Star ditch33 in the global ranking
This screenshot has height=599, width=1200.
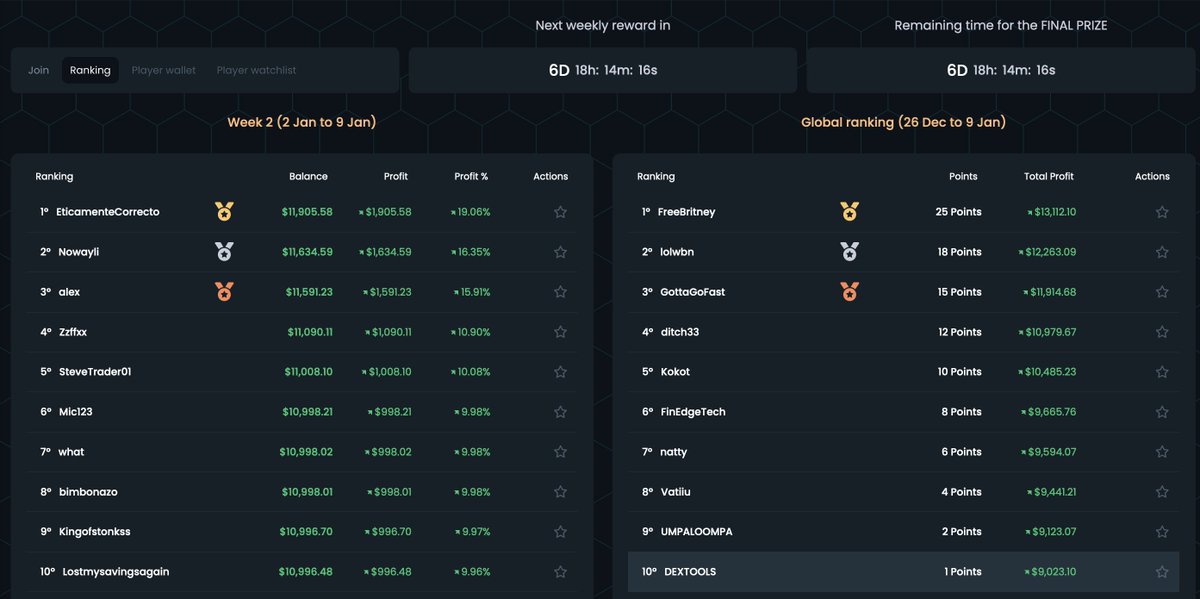click(x=1162, y=332)
